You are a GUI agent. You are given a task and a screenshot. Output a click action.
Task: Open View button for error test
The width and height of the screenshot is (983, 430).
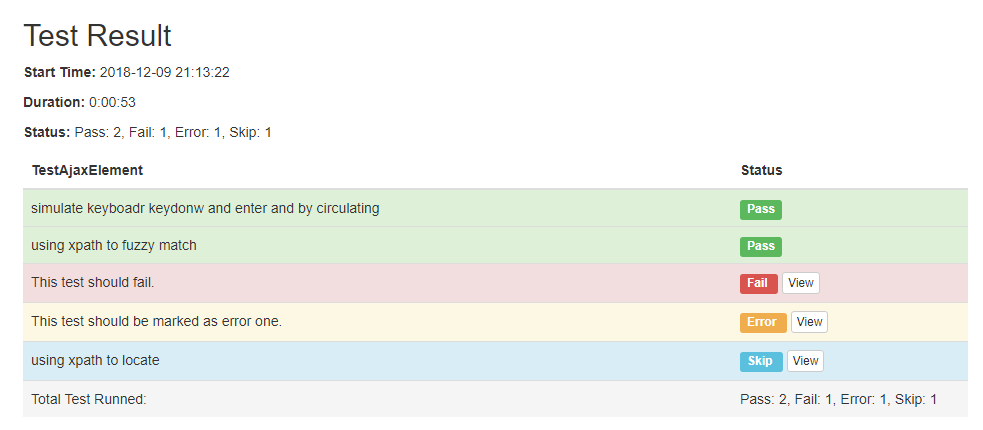pyautogui.click(x=809, y=322)
